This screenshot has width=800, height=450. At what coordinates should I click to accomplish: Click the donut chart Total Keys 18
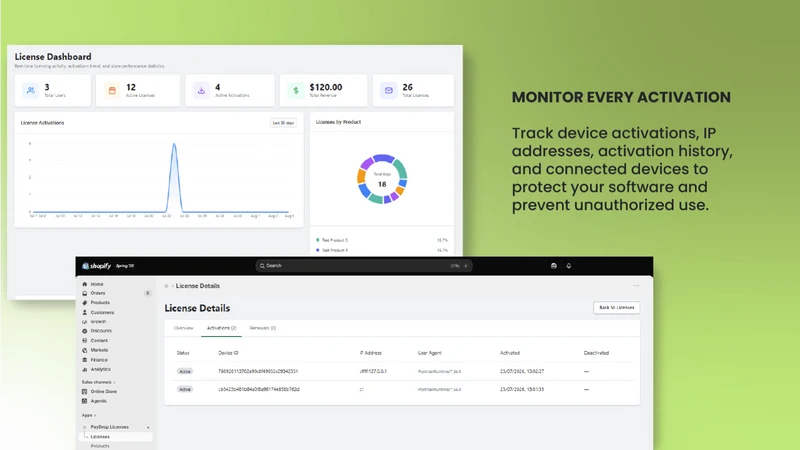point(382,179)
